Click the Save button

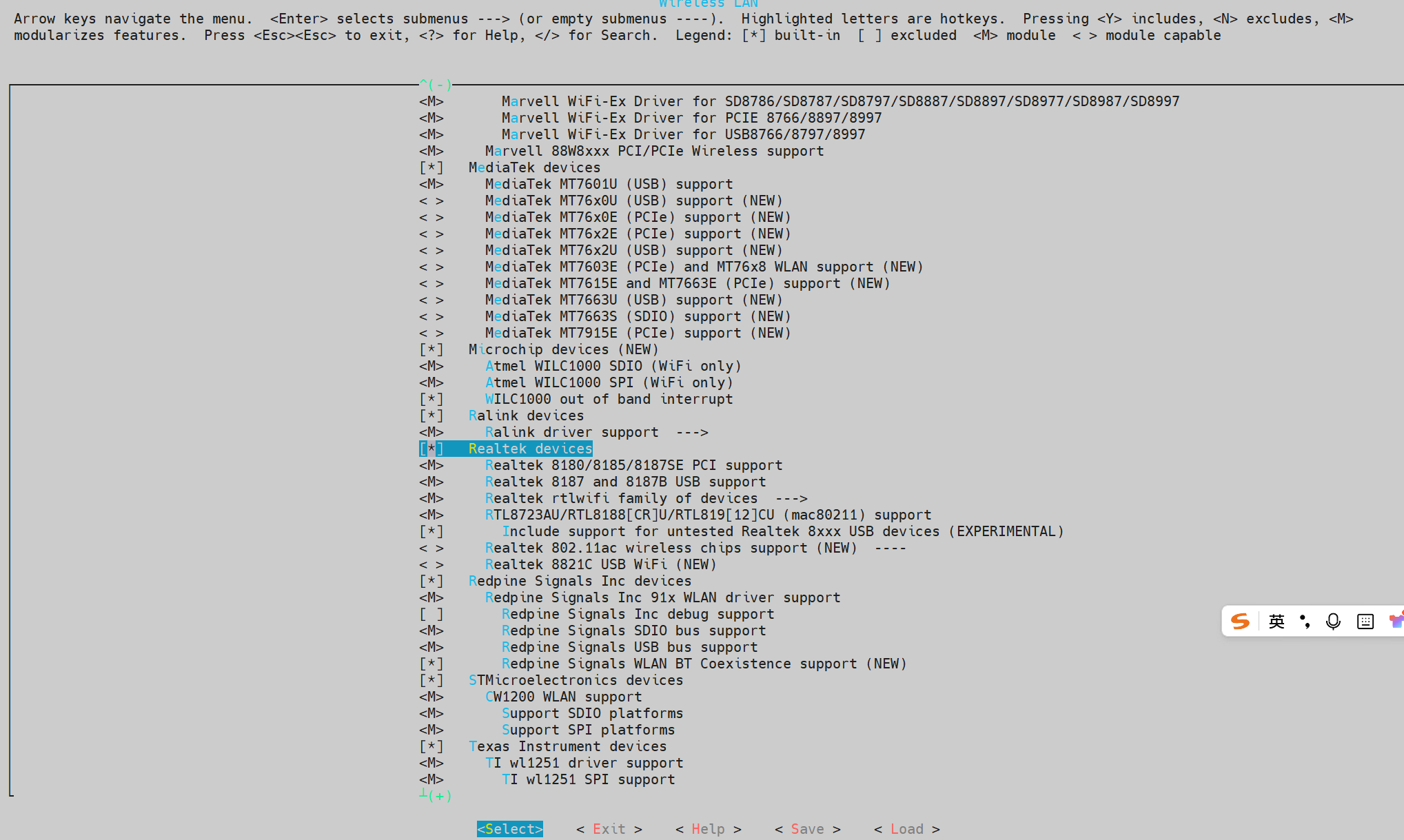pos(807,829)
